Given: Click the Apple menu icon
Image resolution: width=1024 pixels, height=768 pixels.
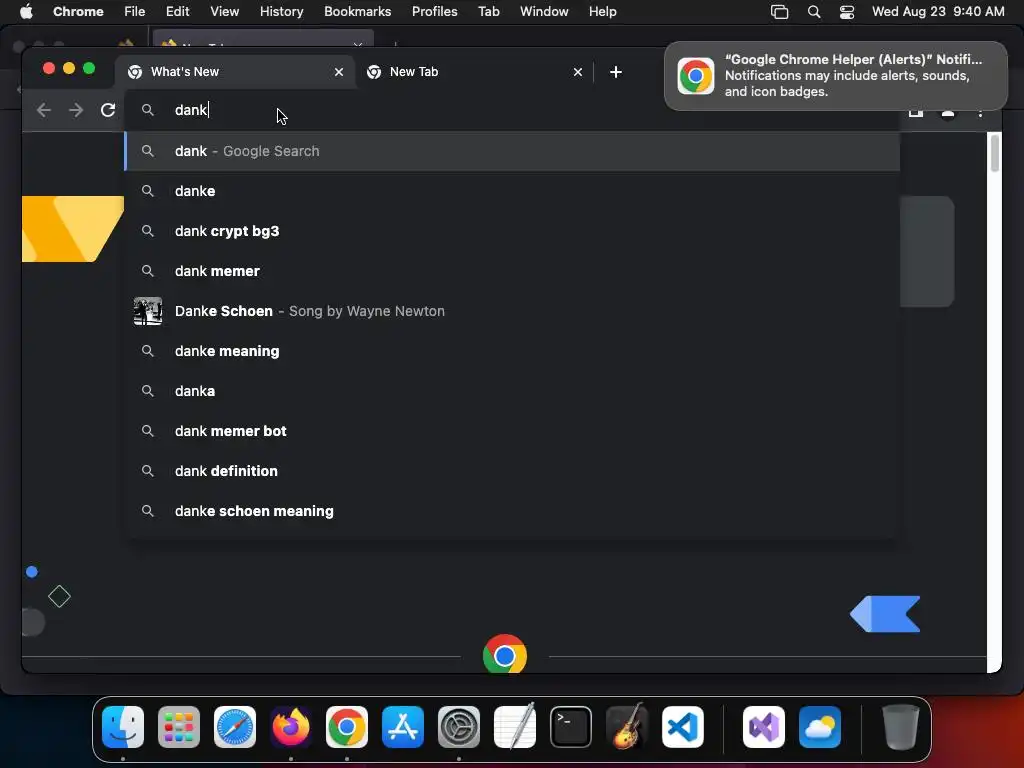Looking at the screenshot, I should pyautogui.click(x=26, y=12).
